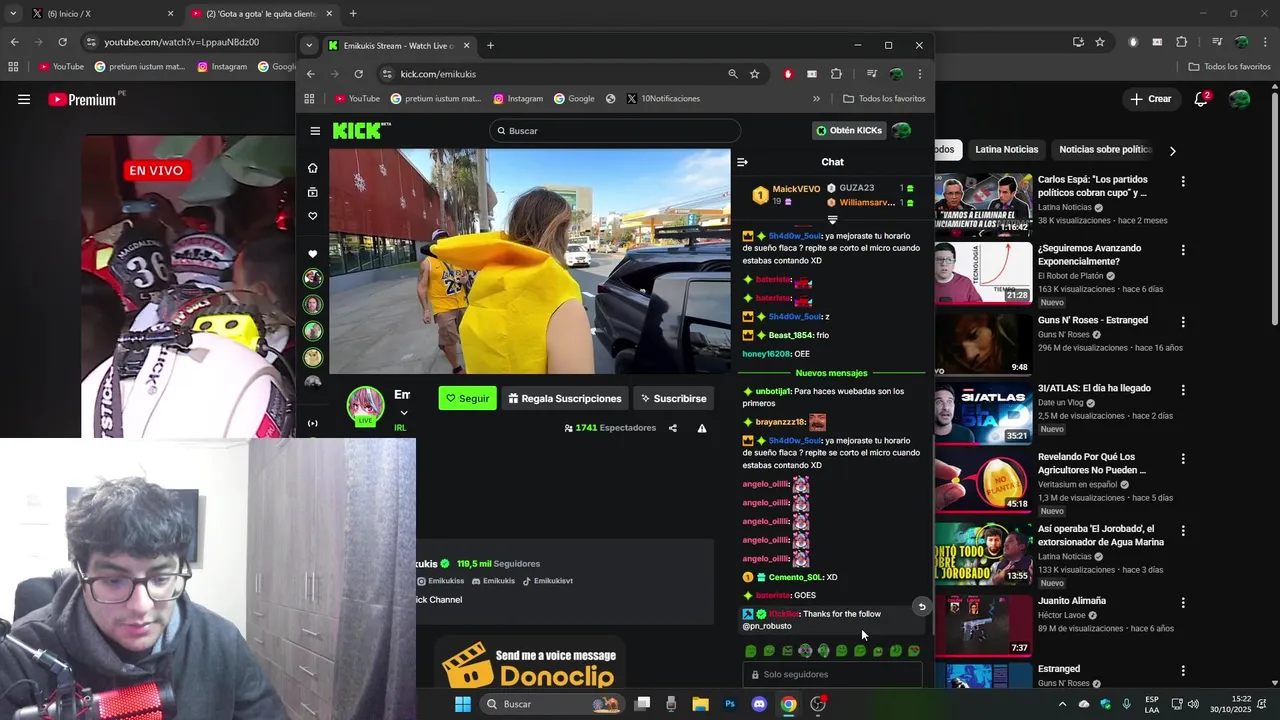Click Solo seguidores chat input
The height and width of the screenshot is (720, 1280).
[x=832, y=674]
